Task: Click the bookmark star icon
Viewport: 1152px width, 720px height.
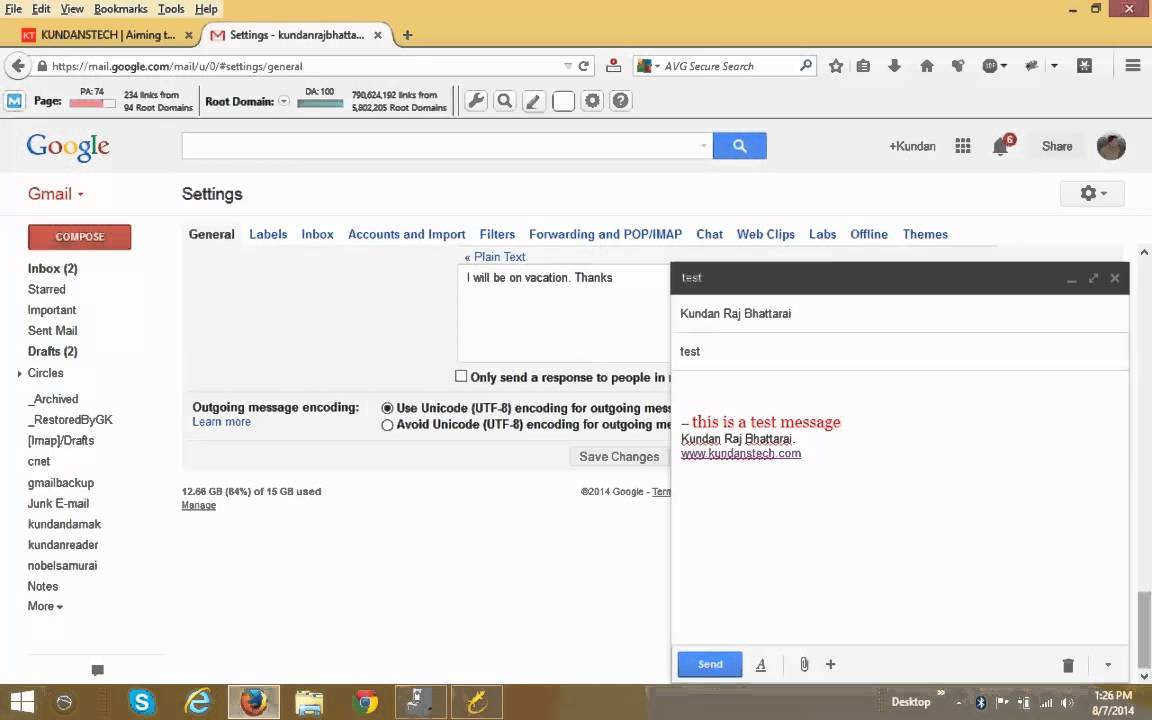Action: click(836, 66)
